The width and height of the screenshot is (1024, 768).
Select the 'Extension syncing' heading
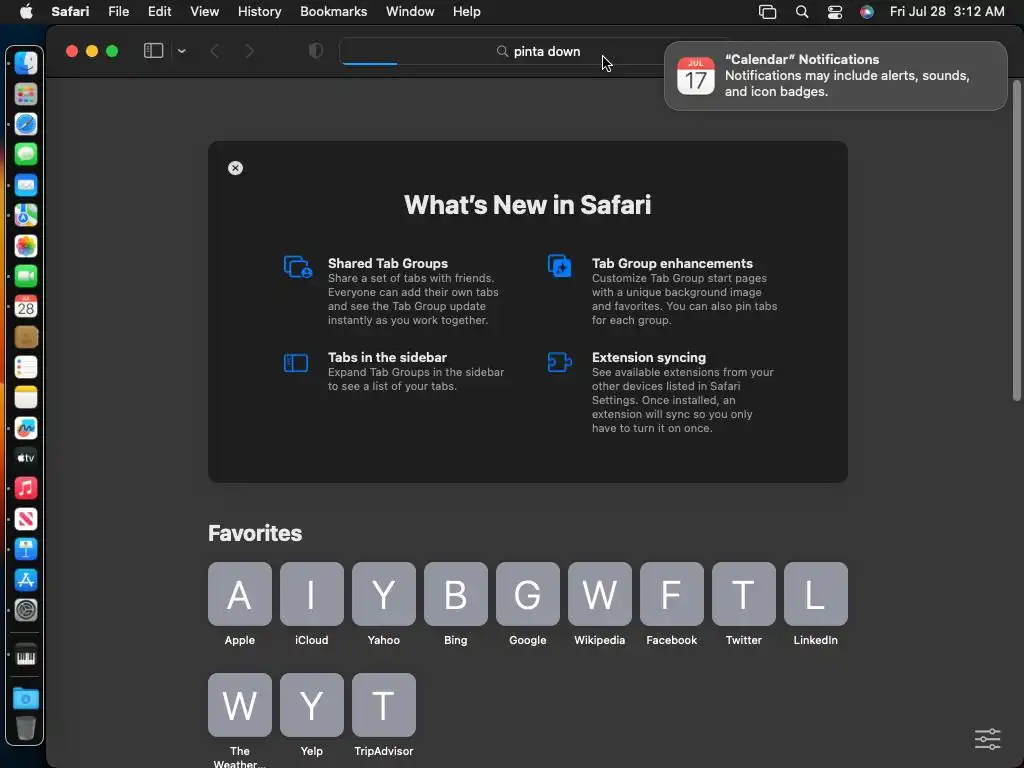tap(648, 357)
